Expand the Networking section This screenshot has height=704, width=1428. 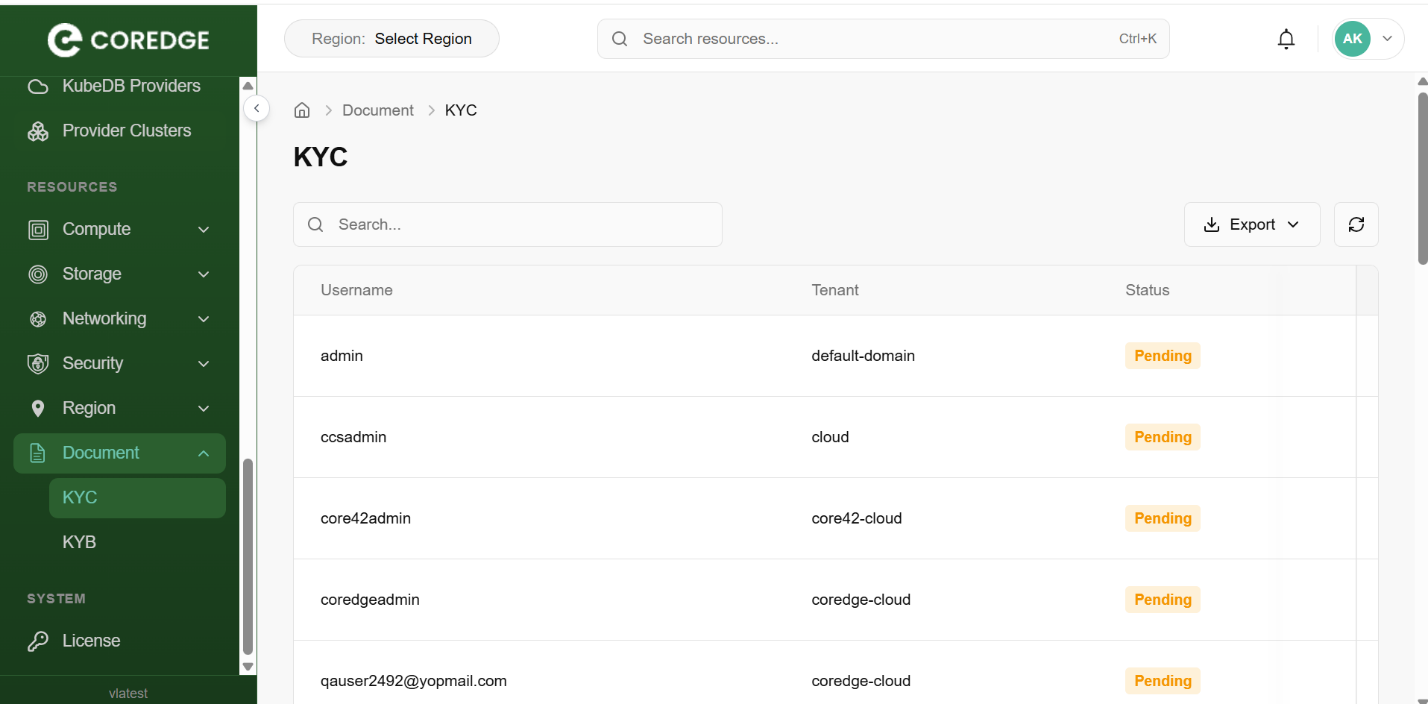(x=120, y=319)
